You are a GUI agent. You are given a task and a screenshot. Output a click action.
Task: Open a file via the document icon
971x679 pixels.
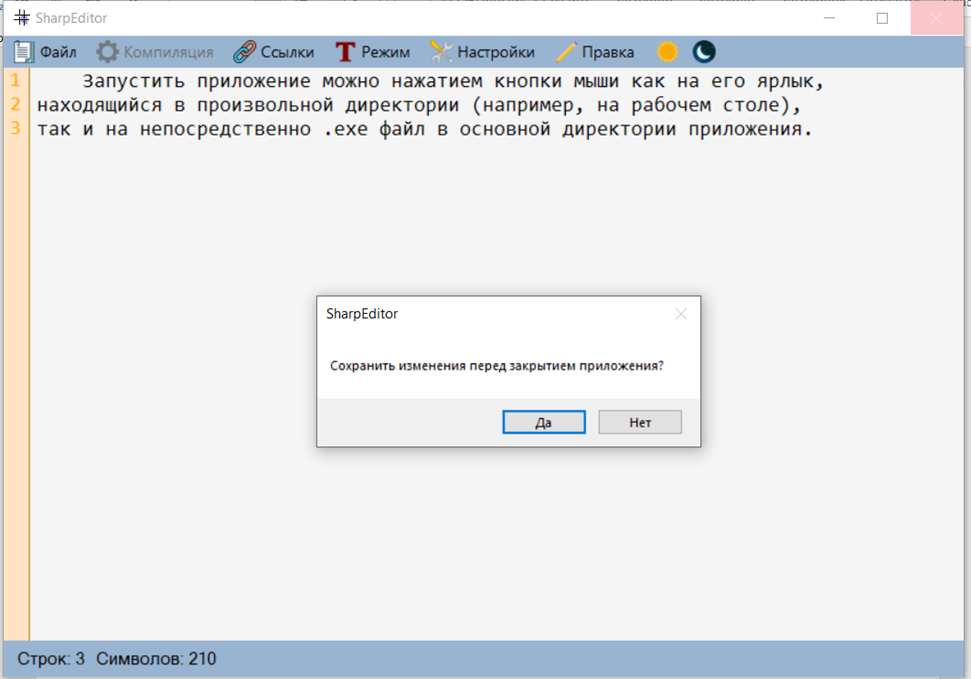(24, 51)
